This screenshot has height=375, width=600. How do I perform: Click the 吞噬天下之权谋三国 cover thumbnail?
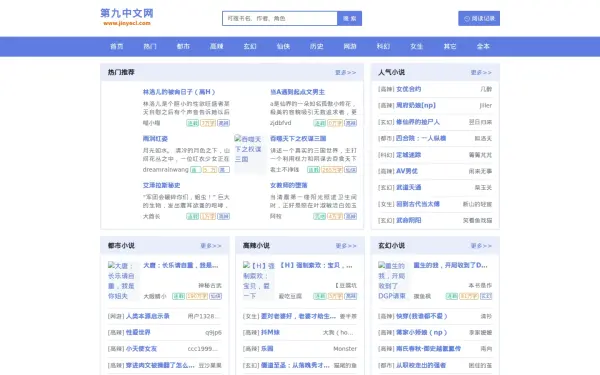click(x=249, y=153)
